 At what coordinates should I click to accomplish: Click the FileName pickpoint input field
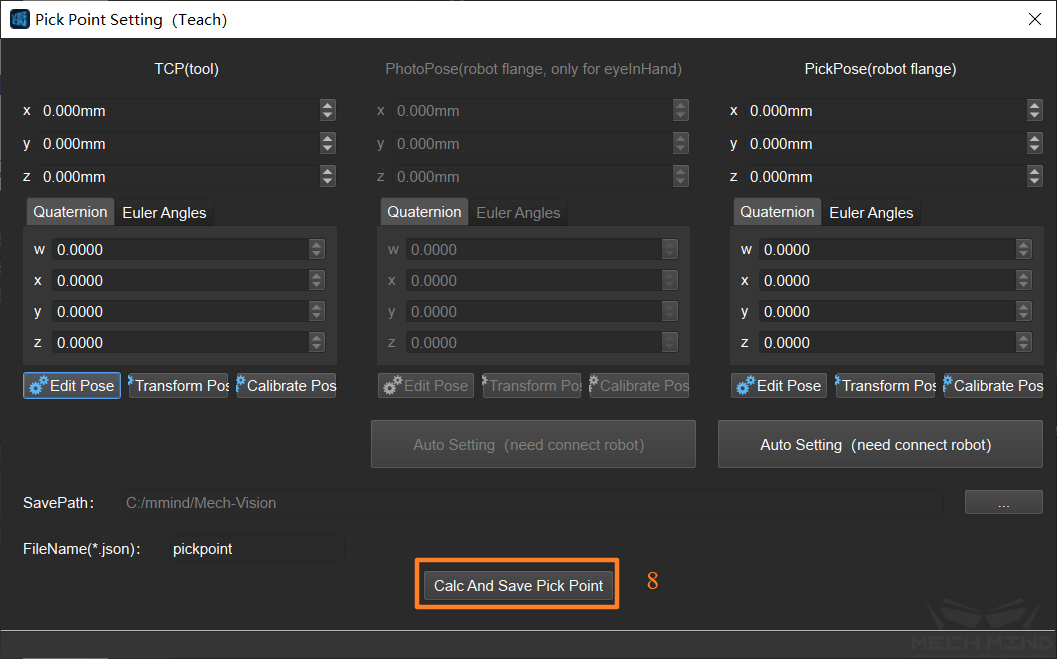click(x=257, y=549)
